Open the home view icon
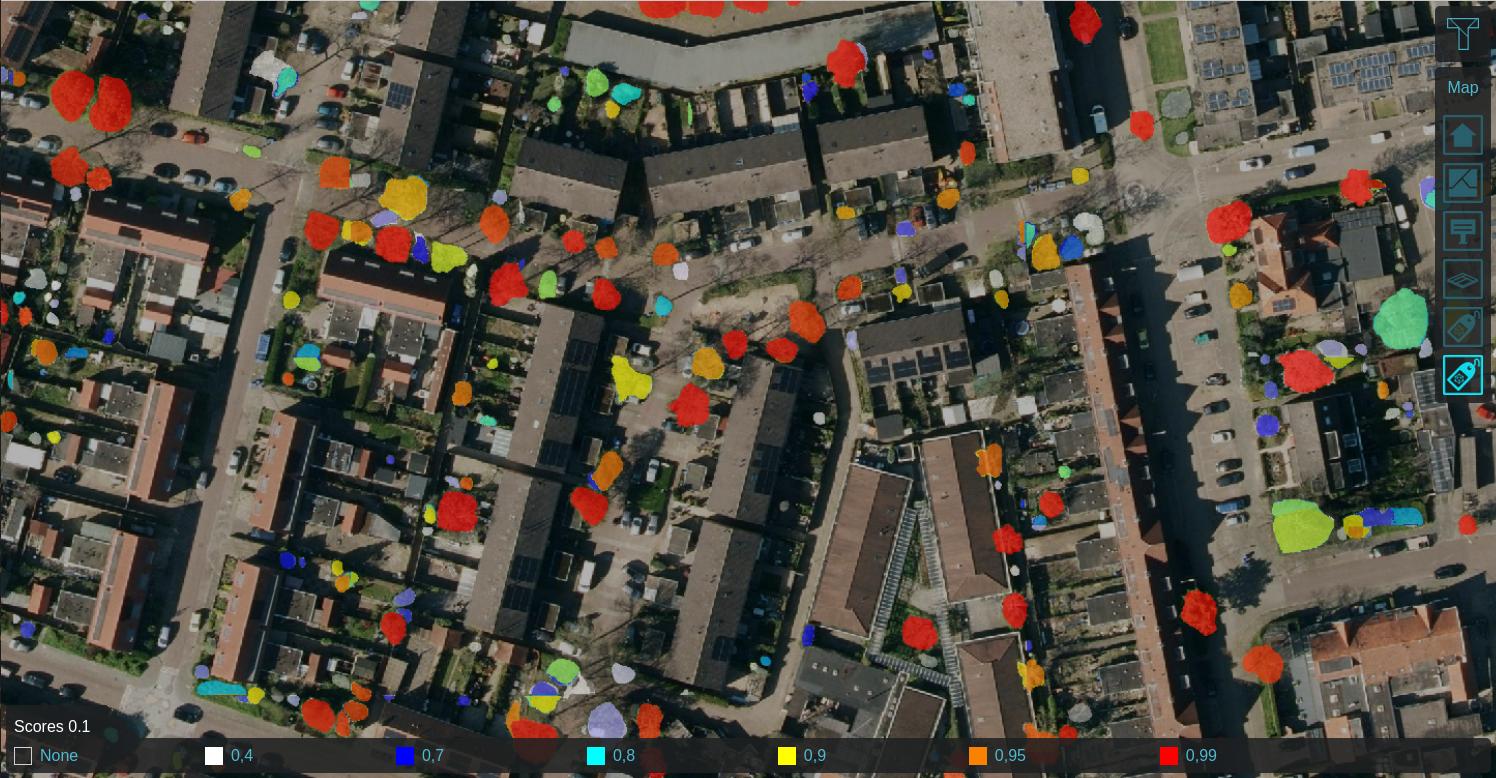Viewport: 1496px width, 778px height. pyautogui.click(x=1462, y=135)
